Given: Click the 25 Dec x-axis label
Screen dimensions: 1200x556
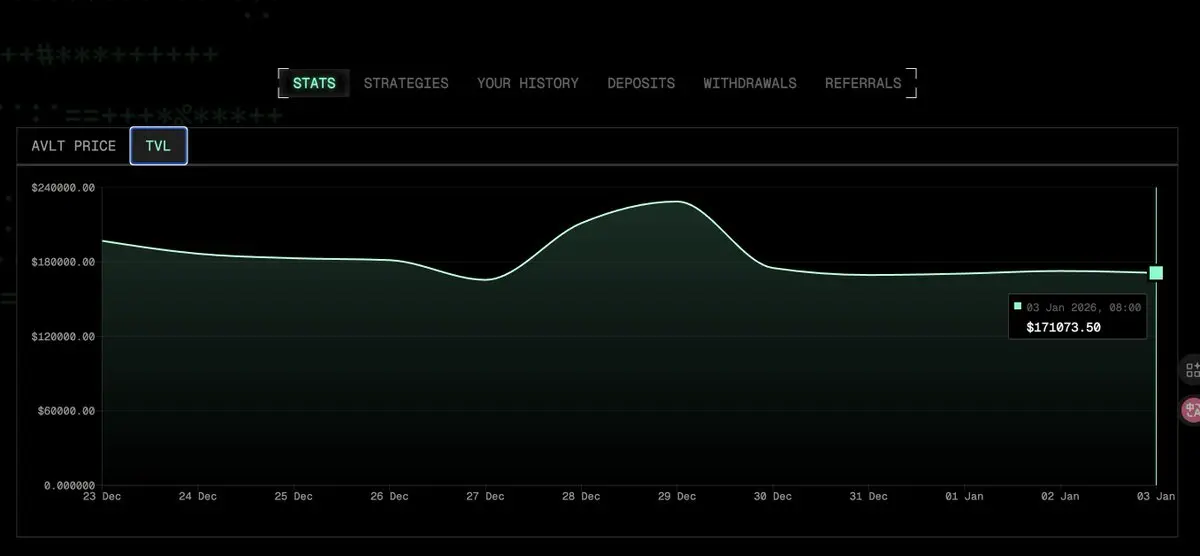Looking at the screenshot, I should coord(293,496).
